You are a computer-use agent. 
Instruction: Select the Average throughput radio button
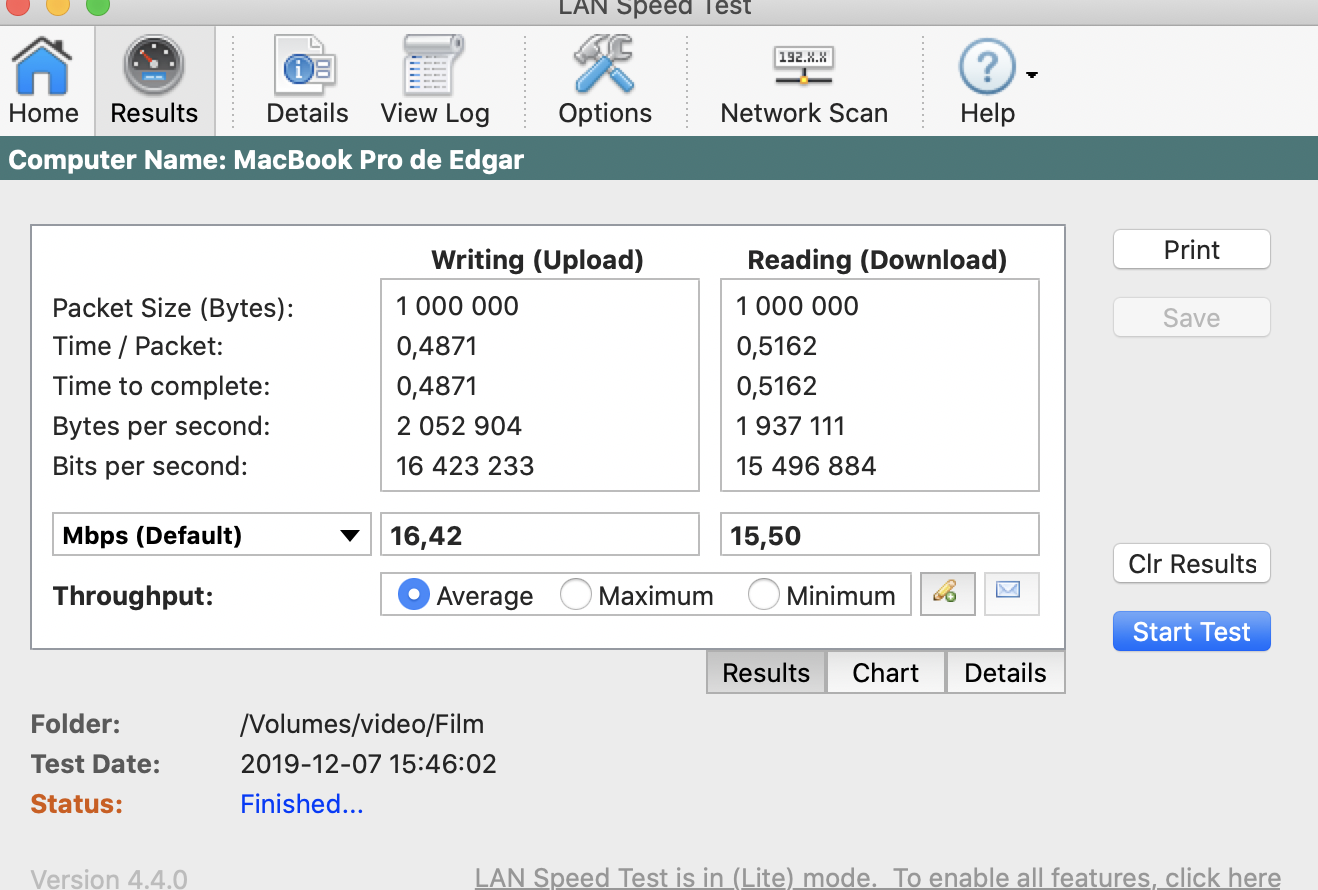413,595
